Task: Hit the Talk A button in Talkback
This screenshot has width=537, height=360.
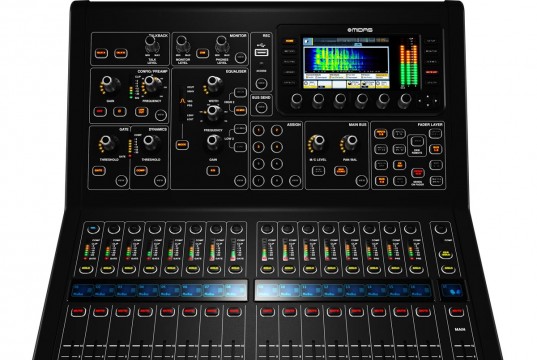Action: point(101,53)
